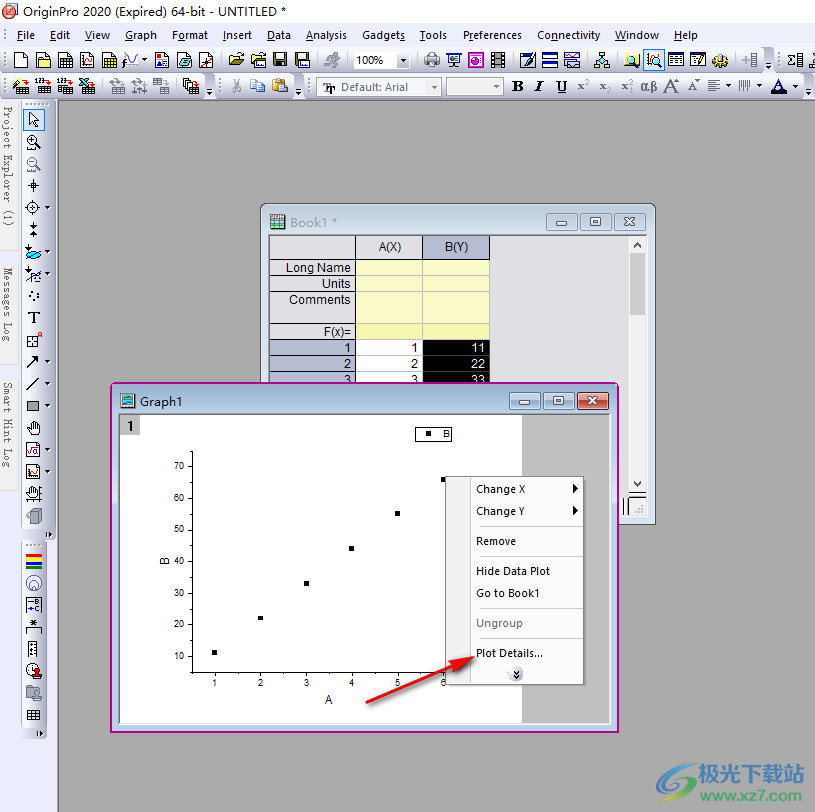The image size is (815, 812).
Task: Activate the Zoom In tool
Action: pyautogui.click(x=34, y=142)
